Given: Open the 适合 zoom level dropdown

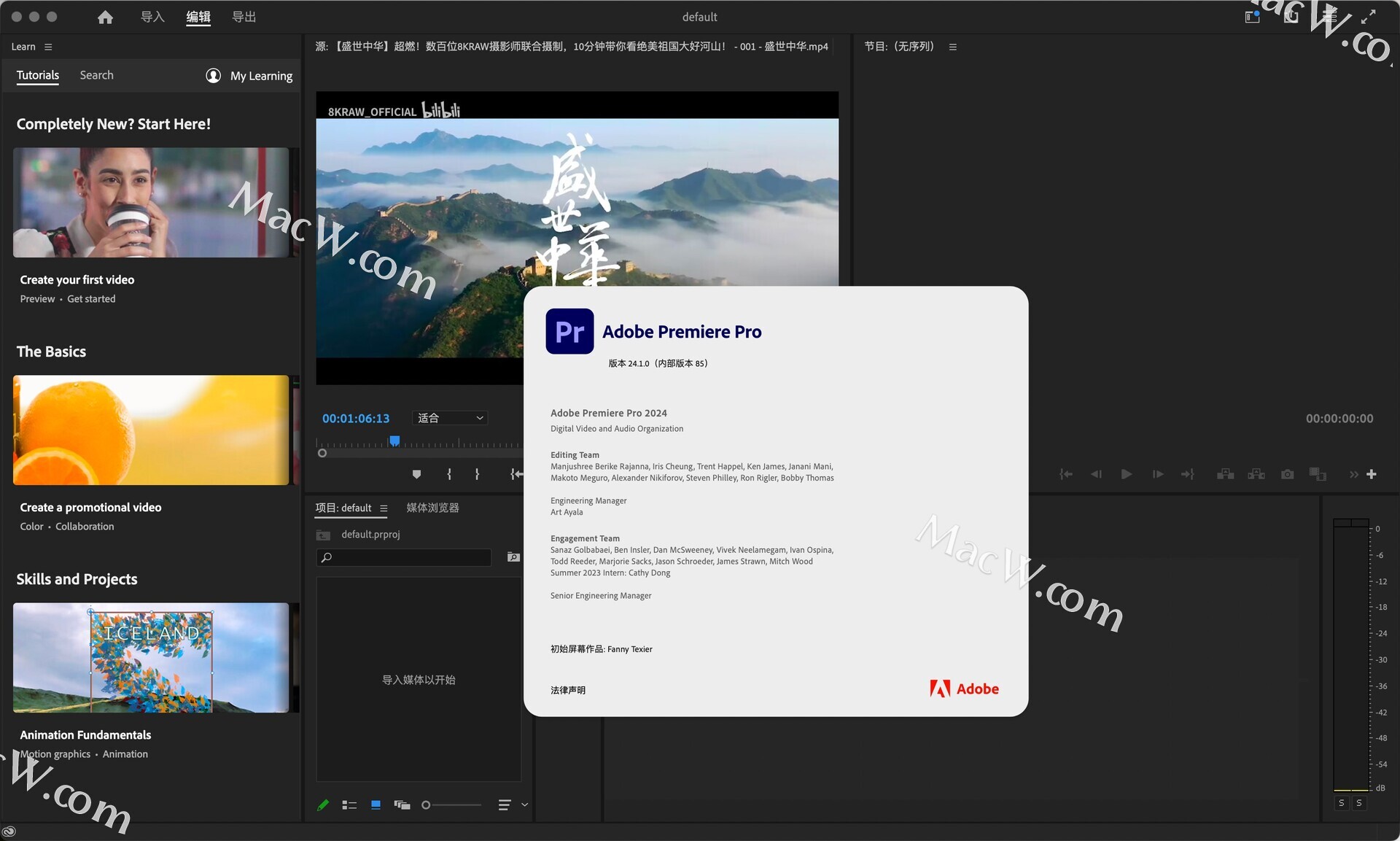Looking at the screenshot, I should pos(451,418).
